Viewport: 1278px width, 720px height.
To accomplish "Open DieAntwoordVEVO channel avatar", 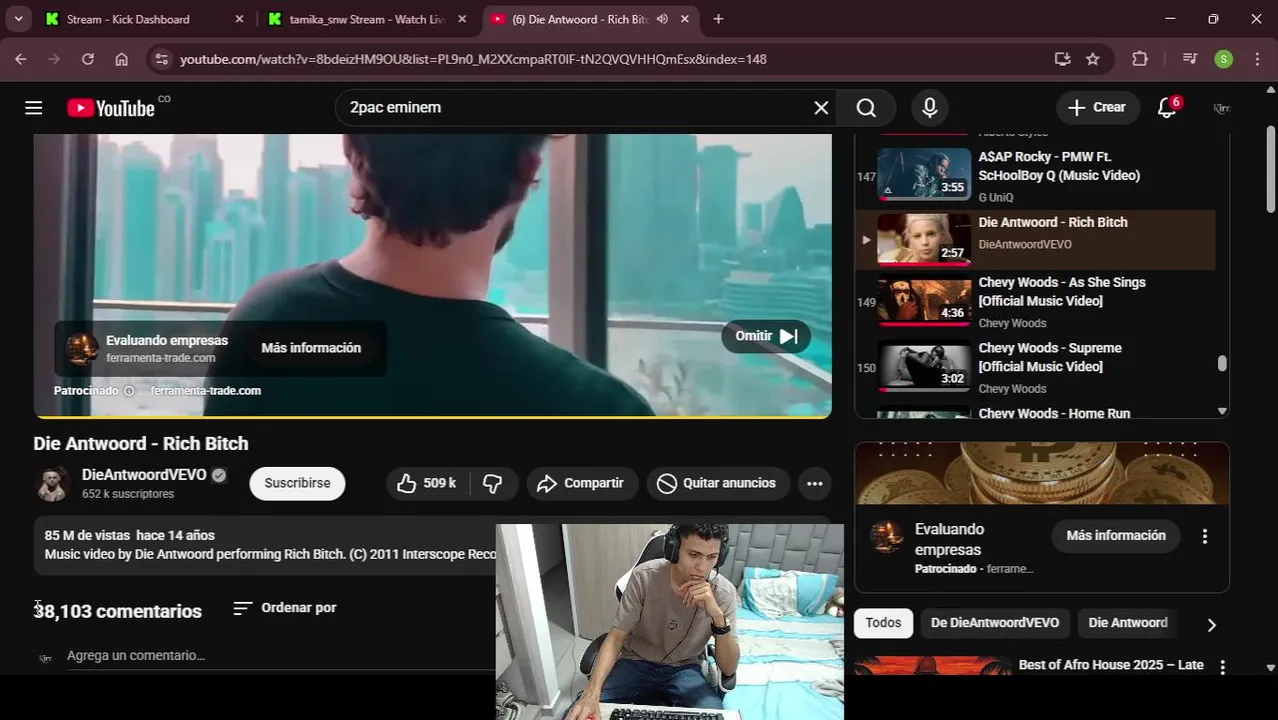I will coord(52,484).
